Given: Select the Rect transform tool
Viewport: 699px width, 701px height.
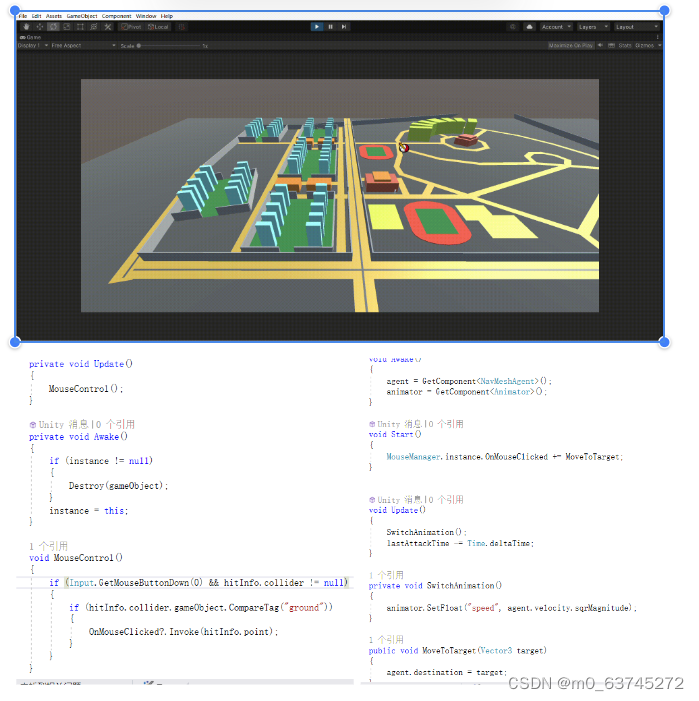Looking at the screenshot, I should pyautogui.click(x=80, y=27).
